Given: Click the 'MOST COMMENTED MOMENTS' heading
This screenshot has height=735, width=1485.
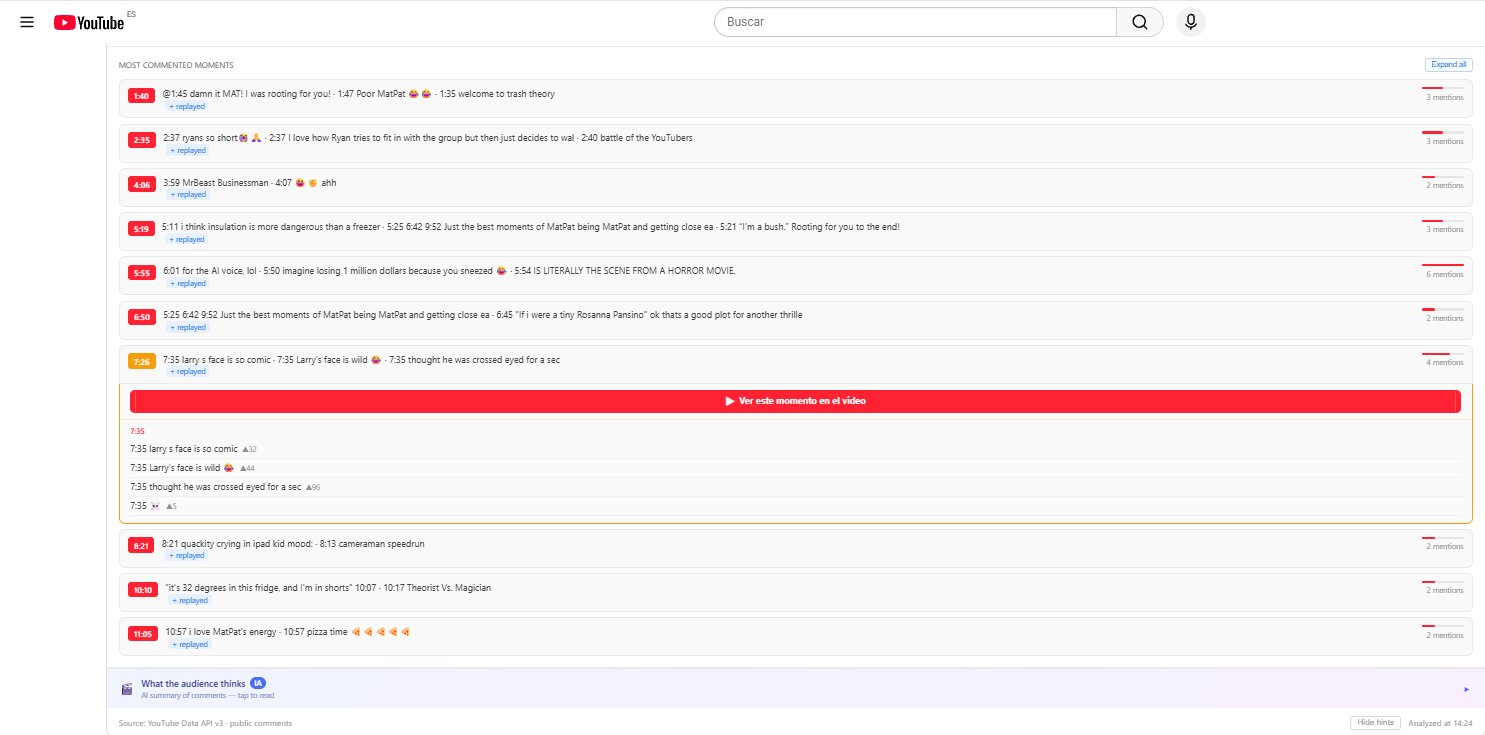Looking at the screenshot, I should (176, 65).
